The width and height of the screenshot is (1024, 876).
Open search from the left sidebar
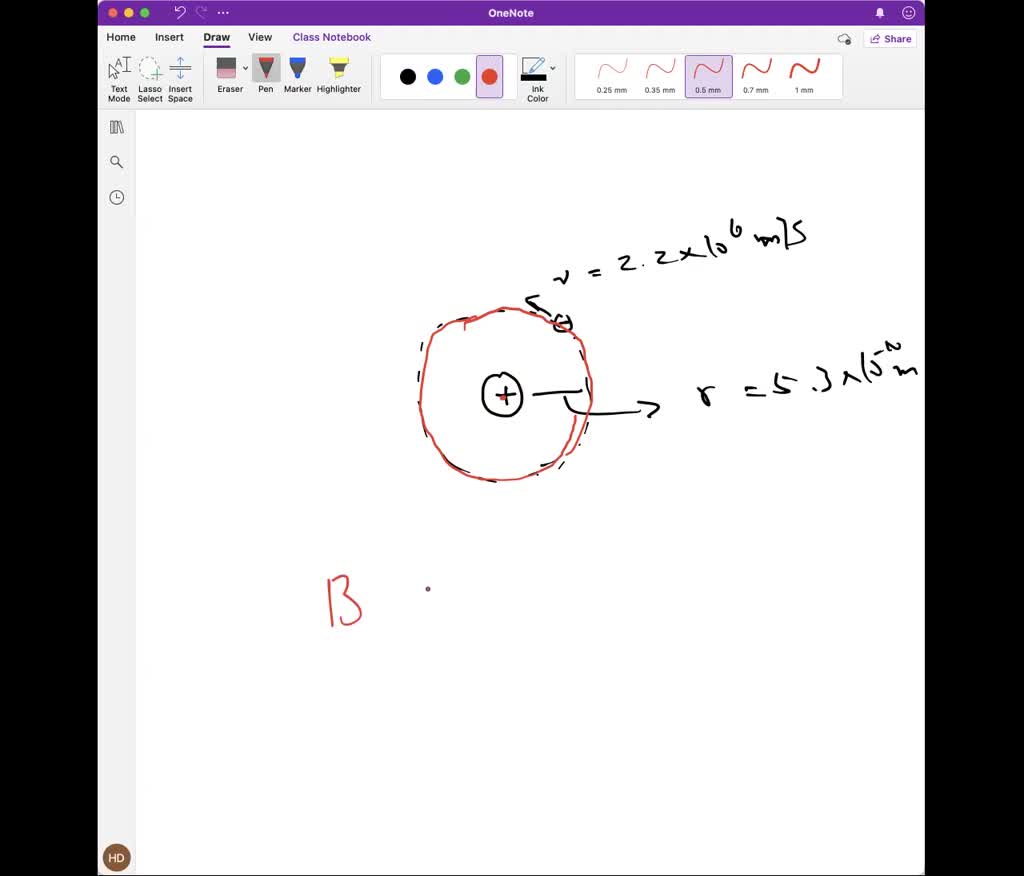click(116, 161)
